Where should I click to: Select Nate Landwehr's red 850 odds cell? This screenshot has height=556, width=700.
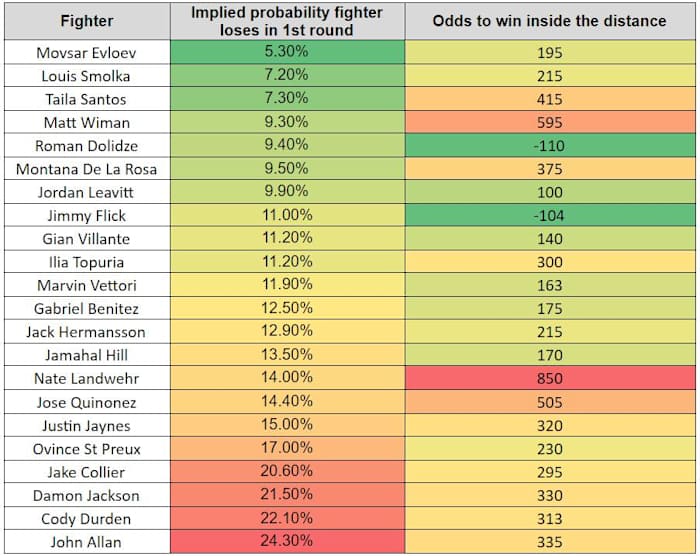tap(549, 379)
